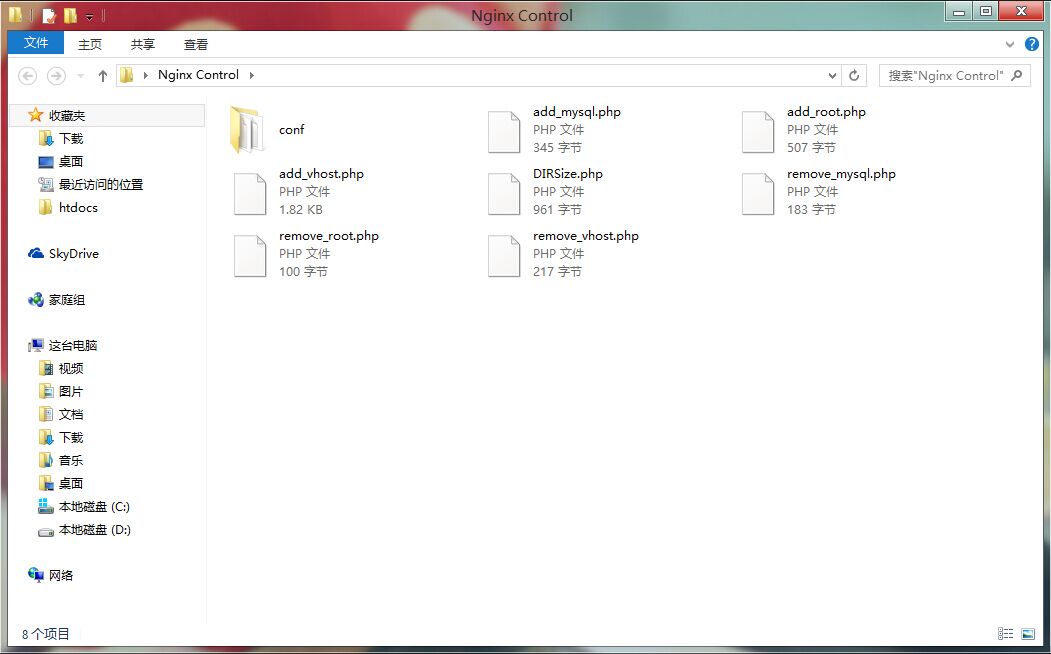
Task: Switch to large icons view layout
Action: pyautogui.click(x=1028, y=633)
